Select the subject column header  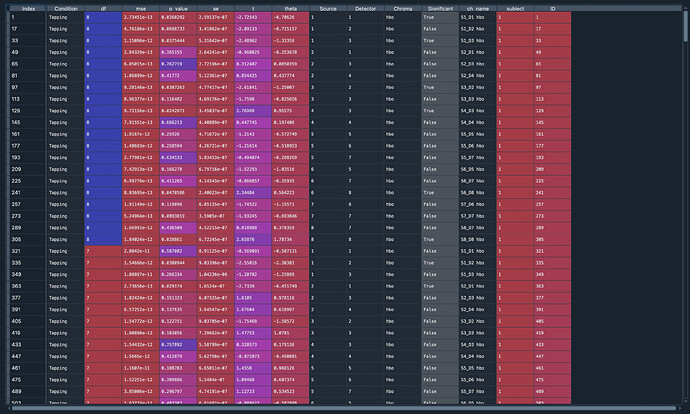515,8
